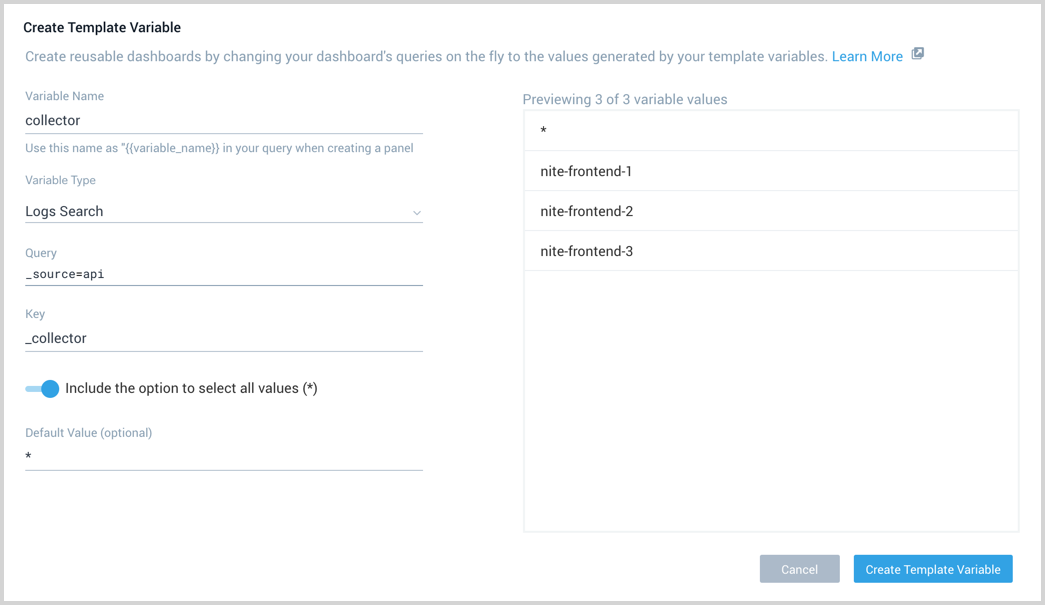Open the Variable Type combo box labeled Logs Search
Screen dimensions: 1045x605
220,211
